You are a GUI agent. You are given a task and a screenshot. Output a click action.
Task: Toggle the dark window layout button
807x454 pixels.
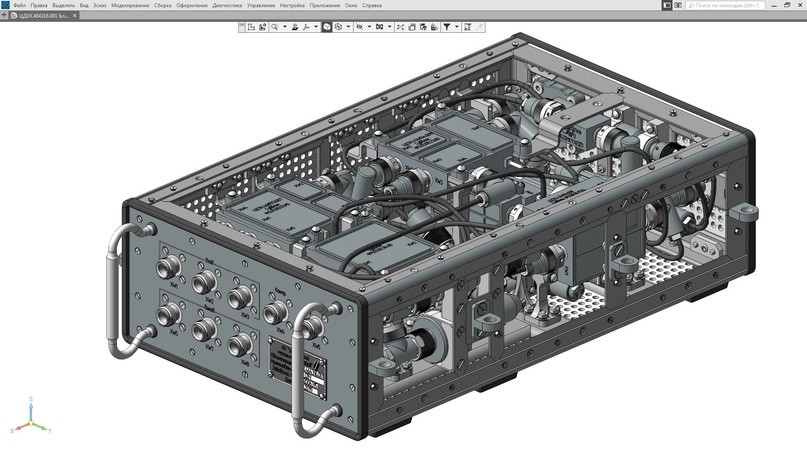click(667, 5)
